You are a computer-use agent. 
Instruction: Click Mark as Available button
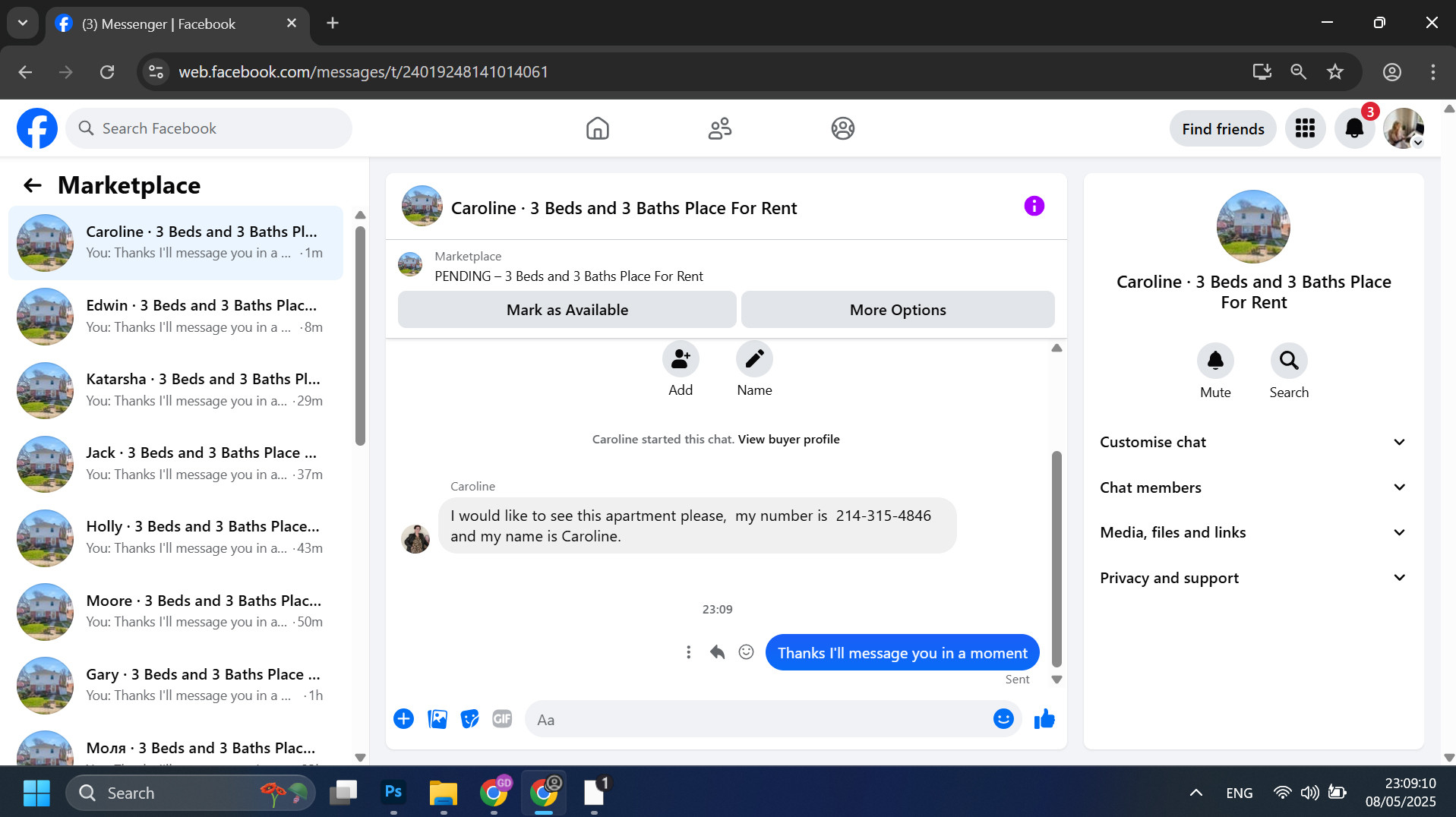[x=567, y=310]
